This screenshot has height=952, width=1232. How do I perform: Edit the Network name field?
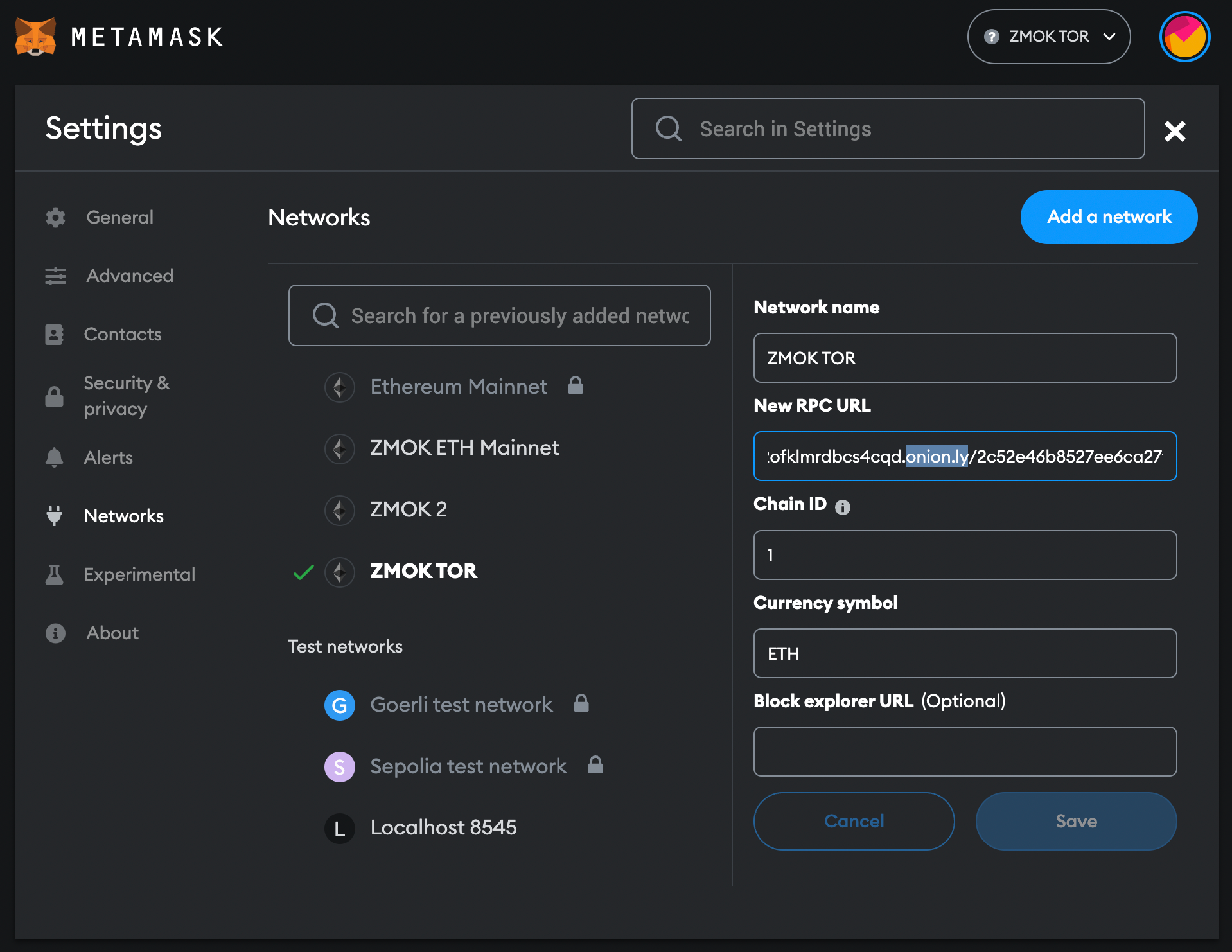pos(965,358)
